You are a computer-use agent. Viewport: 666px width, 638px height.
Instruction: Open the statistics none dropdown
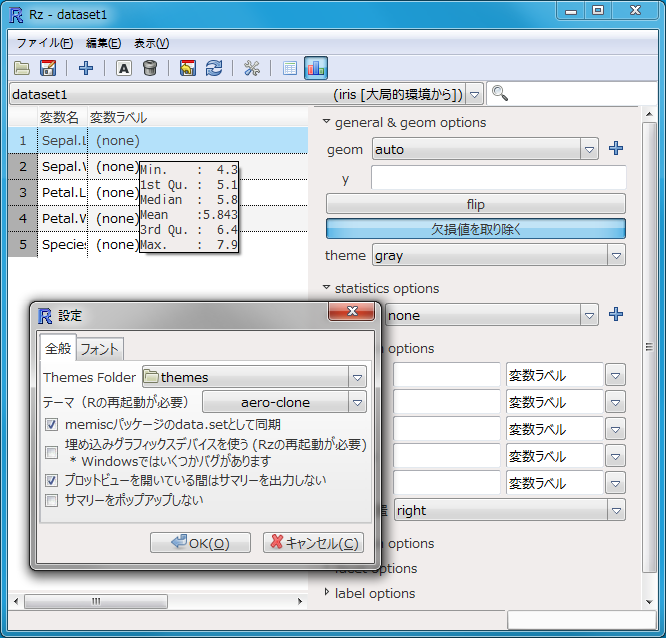(x=589, y=316)
